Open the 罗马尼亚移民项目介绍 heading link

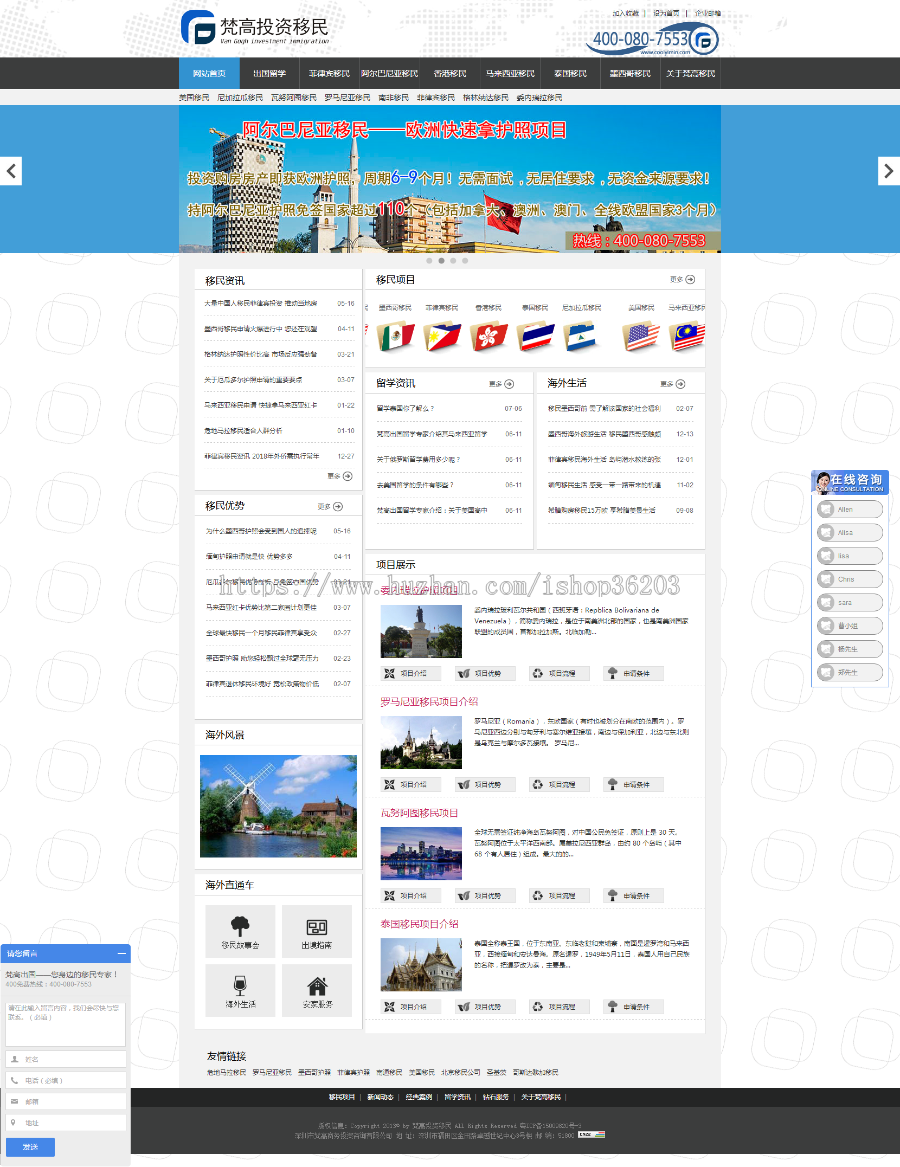click(429, 702)
